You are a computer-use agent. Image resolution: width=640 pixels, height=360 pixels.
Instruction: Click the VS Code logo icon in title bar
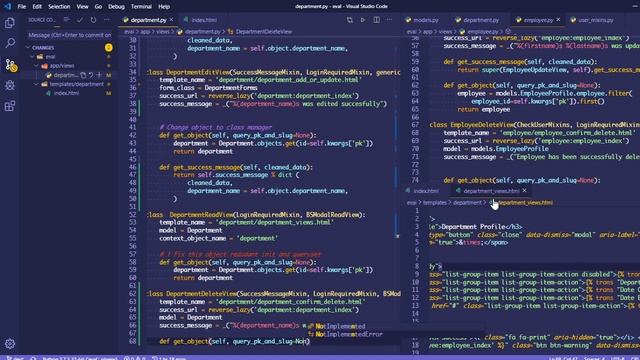[x=7, y=6]
